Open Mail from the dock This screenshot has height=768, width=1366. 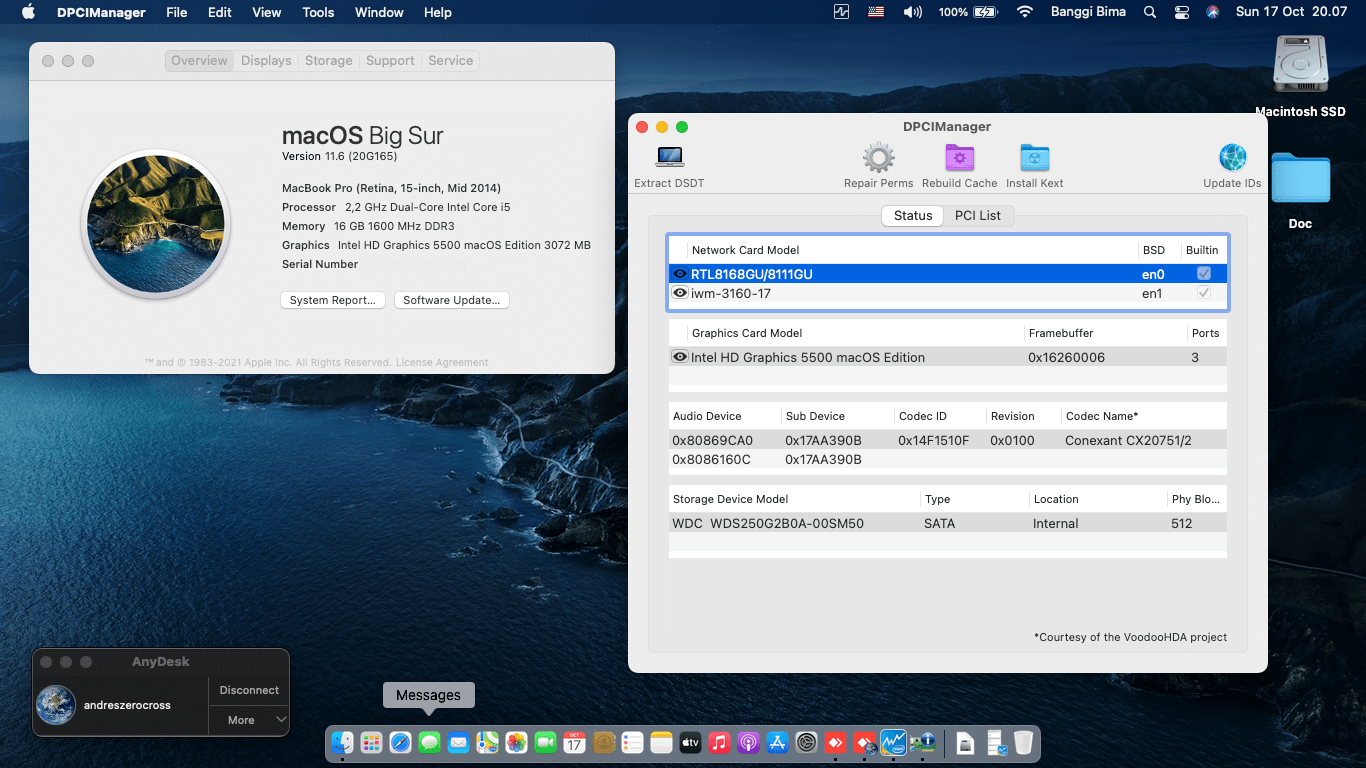point(458,743)
